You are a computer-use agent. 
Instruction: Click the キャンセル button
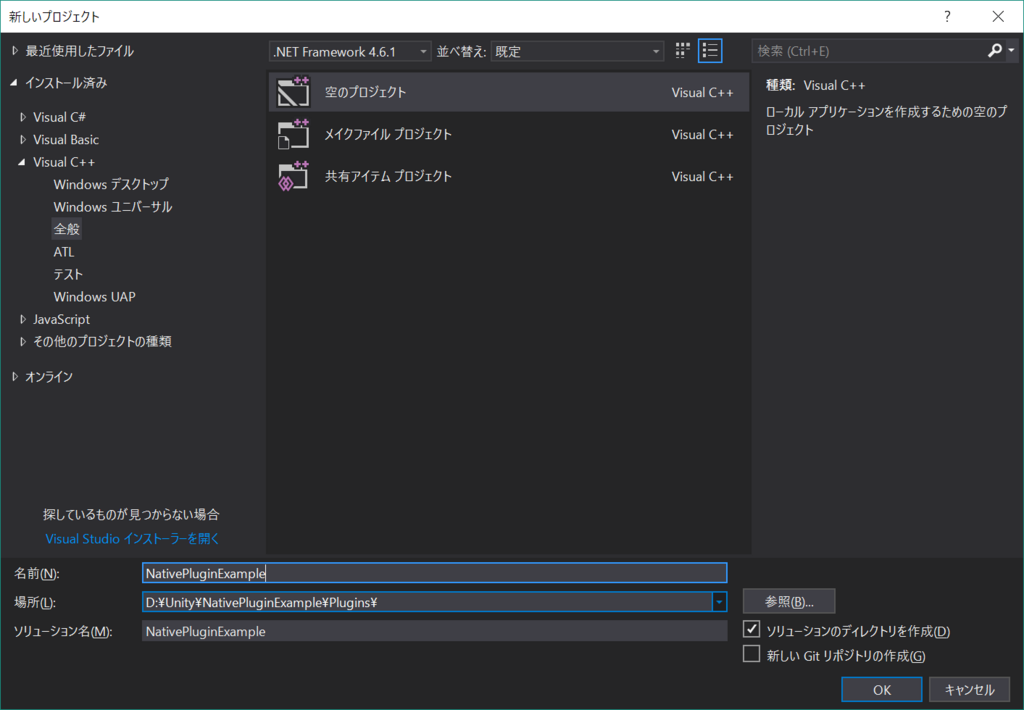(x=969, y=689)
